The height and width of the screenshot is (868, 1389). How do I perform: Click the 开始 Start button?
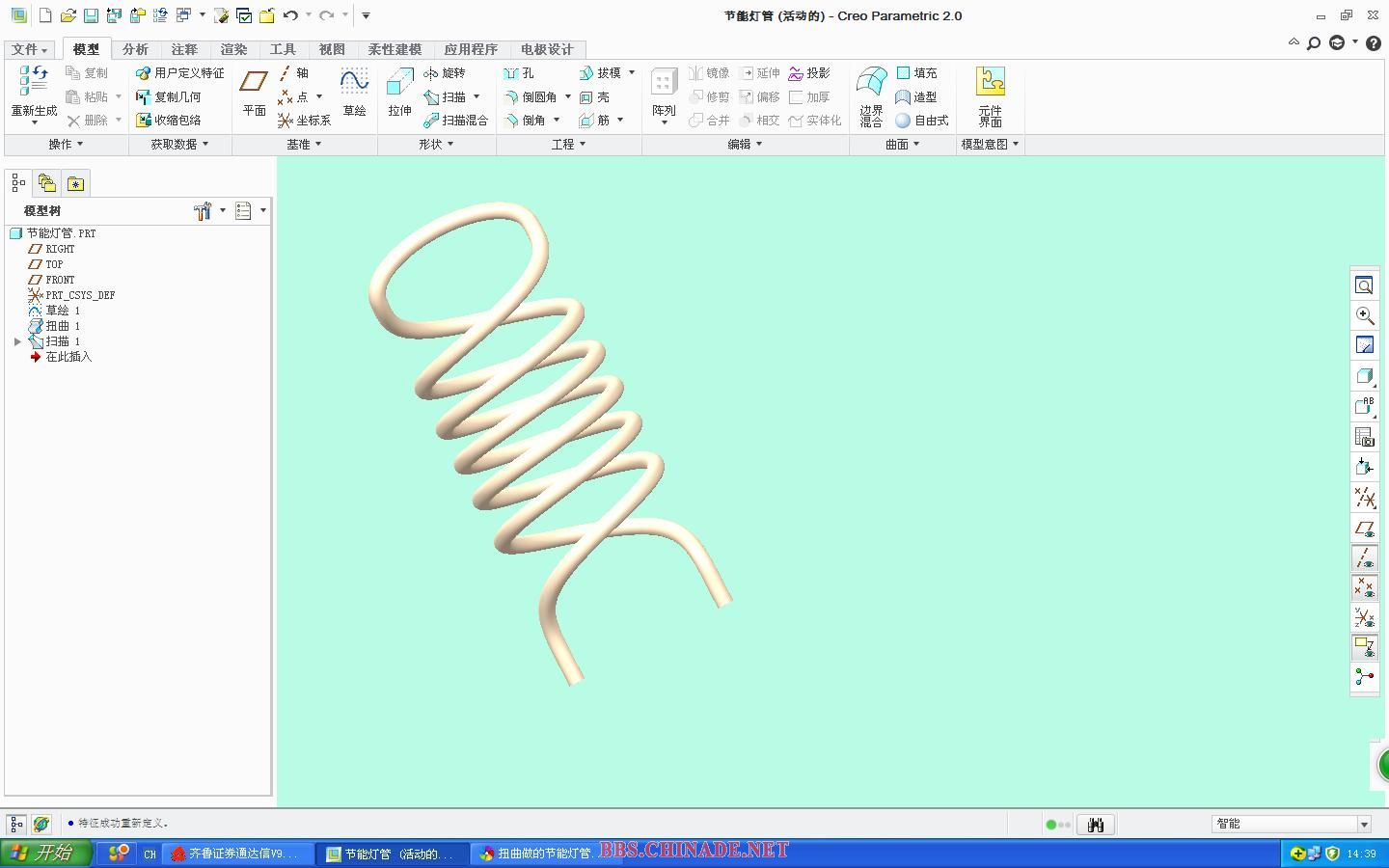[x=46, y=854]
